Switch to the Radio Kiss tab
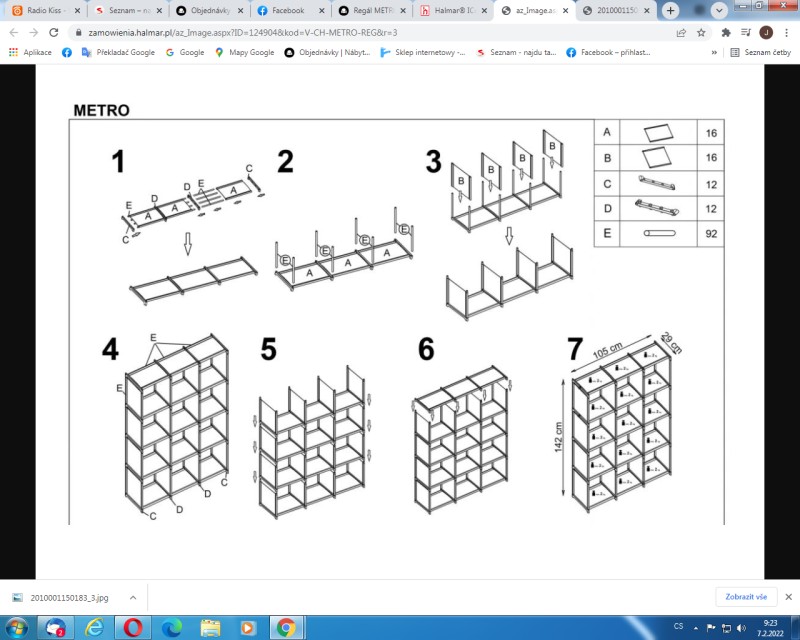The width and height of the screenshot is (800, 640). click(46, 10)
